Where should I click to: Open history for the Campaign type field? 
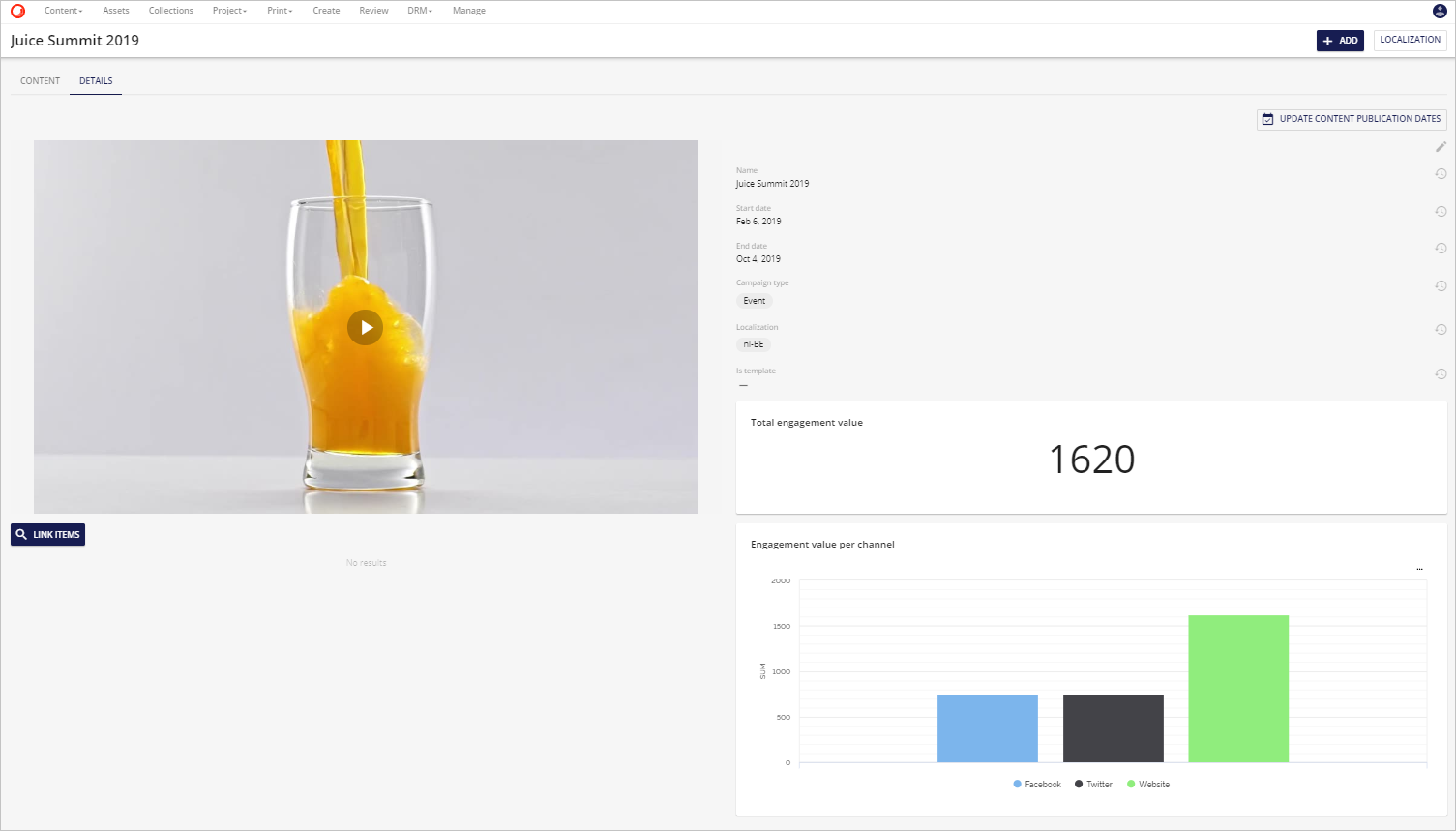point(1441,286)
